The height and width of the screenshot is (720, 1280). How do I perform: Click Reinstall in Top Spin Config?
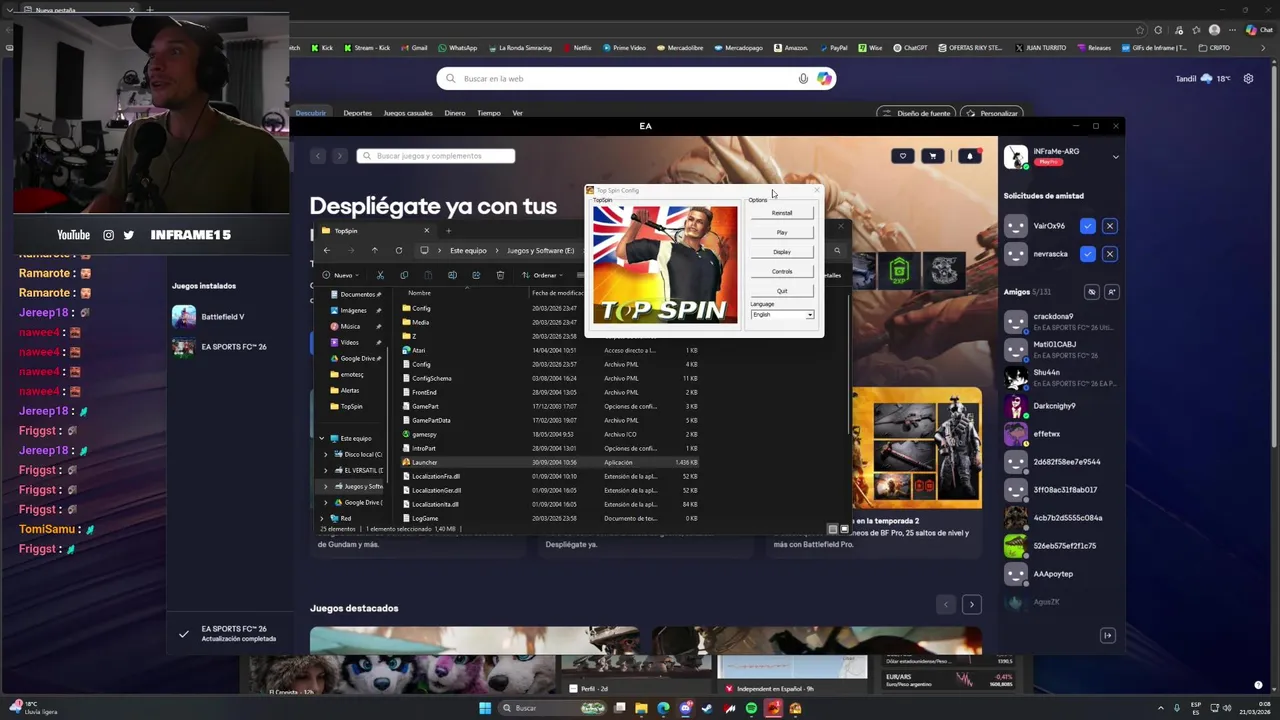tap(782, 213)
